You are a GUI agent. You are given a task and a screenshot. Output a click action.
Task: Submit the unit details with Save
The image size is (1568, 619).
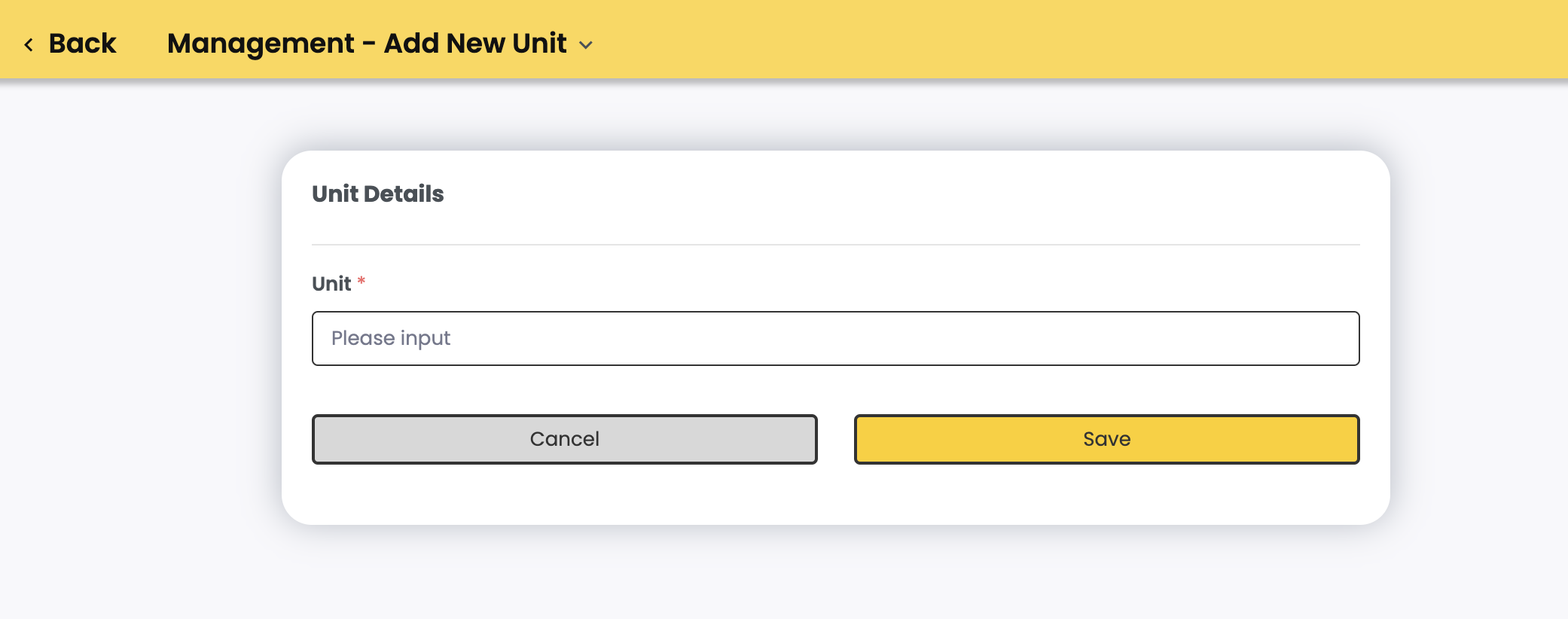click(1106, 439)
